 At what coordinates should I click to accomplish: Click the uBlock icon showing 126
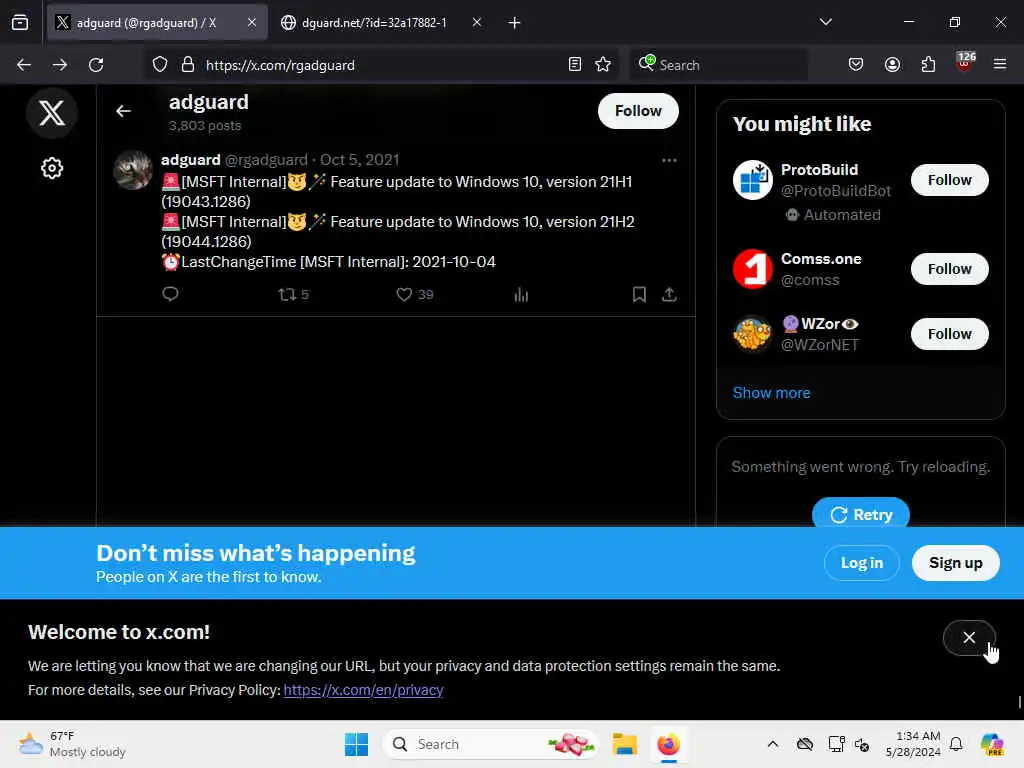tap(964, 63)
